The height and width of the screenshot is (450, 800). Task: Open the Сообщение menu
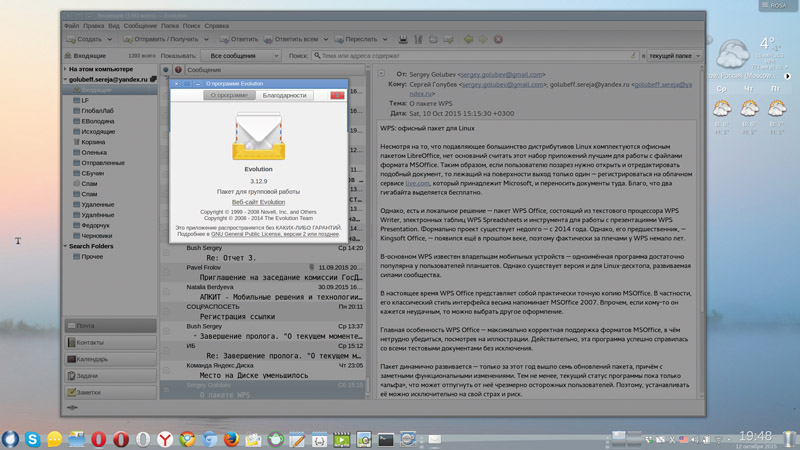[140, 26]
